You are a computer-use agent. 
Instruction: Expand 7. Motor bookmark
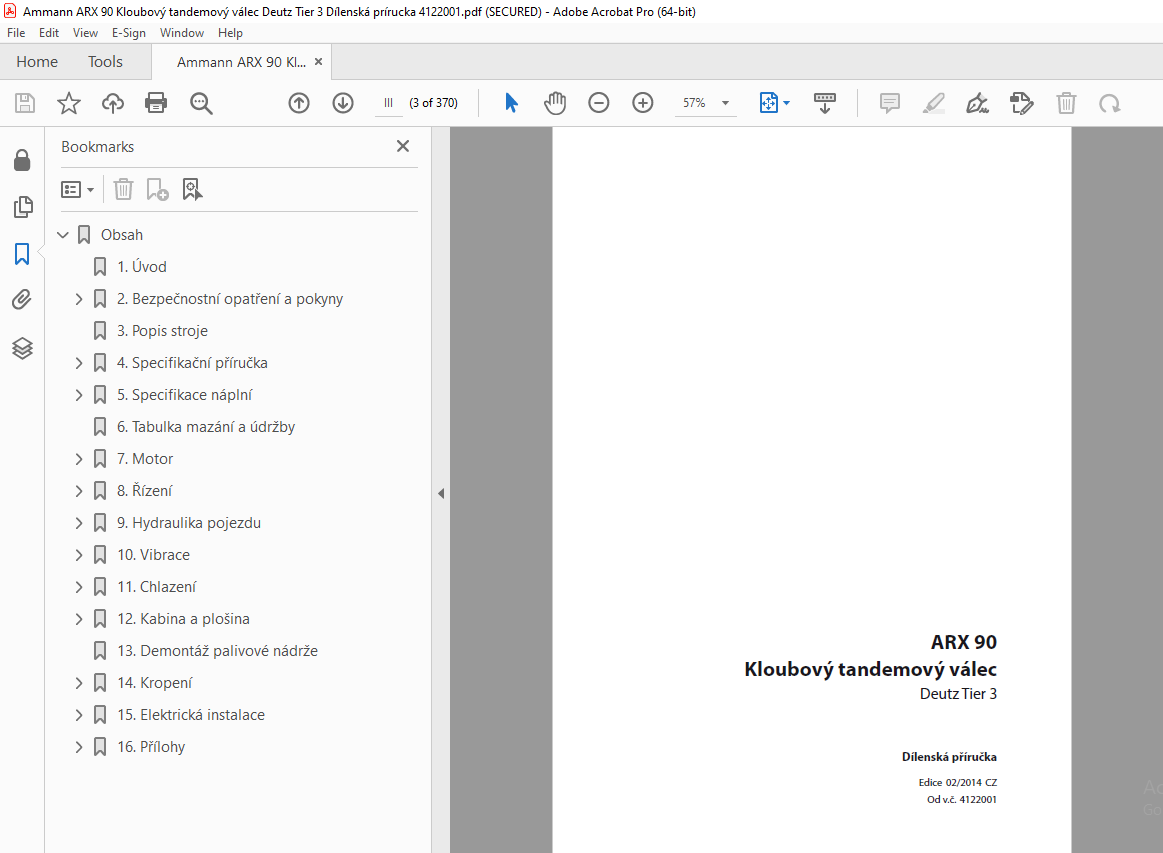79,459
